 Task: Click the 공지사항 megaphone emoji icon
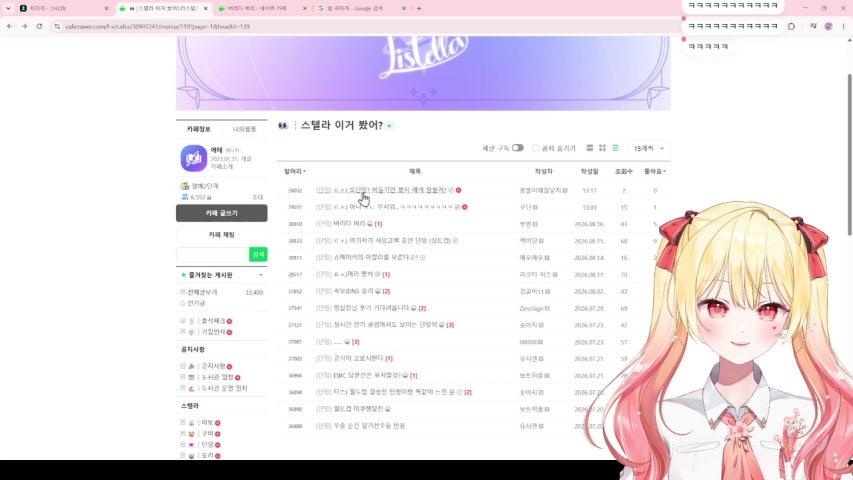191,366
